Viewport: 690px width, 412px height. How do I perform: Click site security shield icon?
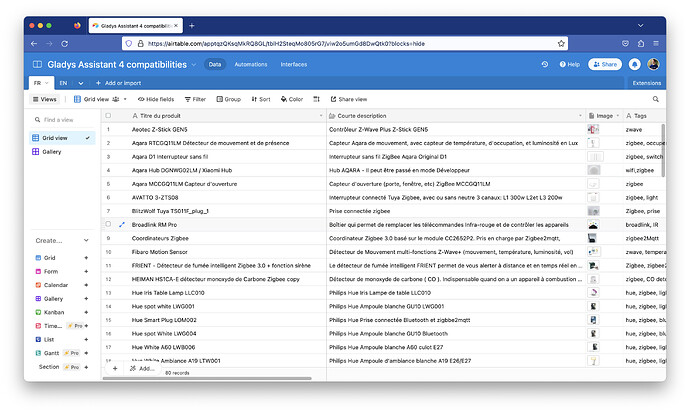pyautogui.click(x=128, y=44)
